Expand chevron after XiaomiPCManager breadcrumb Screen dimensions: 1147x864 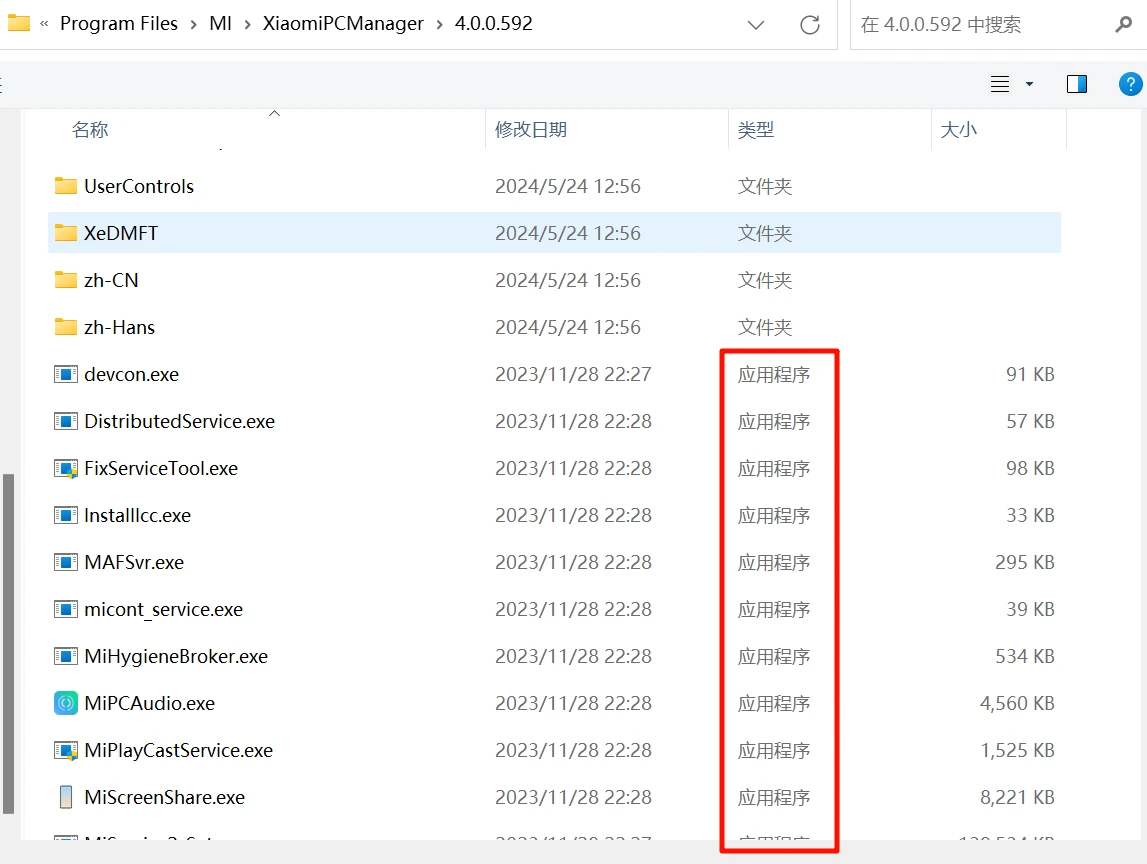[x=440, y=24]
